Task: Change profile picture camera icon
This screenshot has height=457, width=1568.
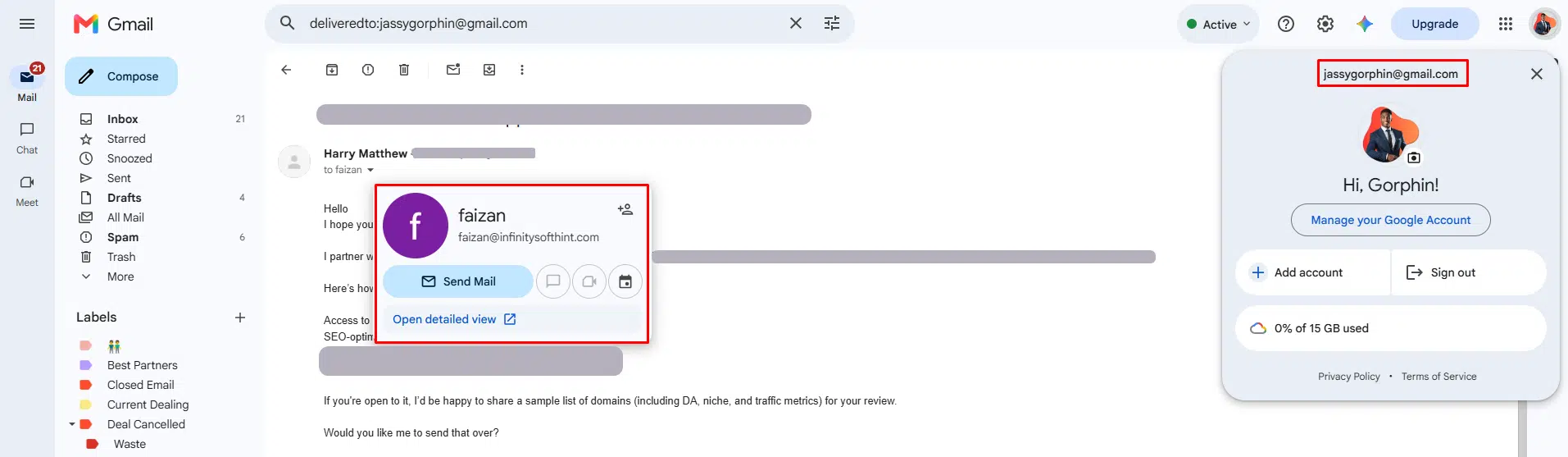Action: pos(1414,158)
